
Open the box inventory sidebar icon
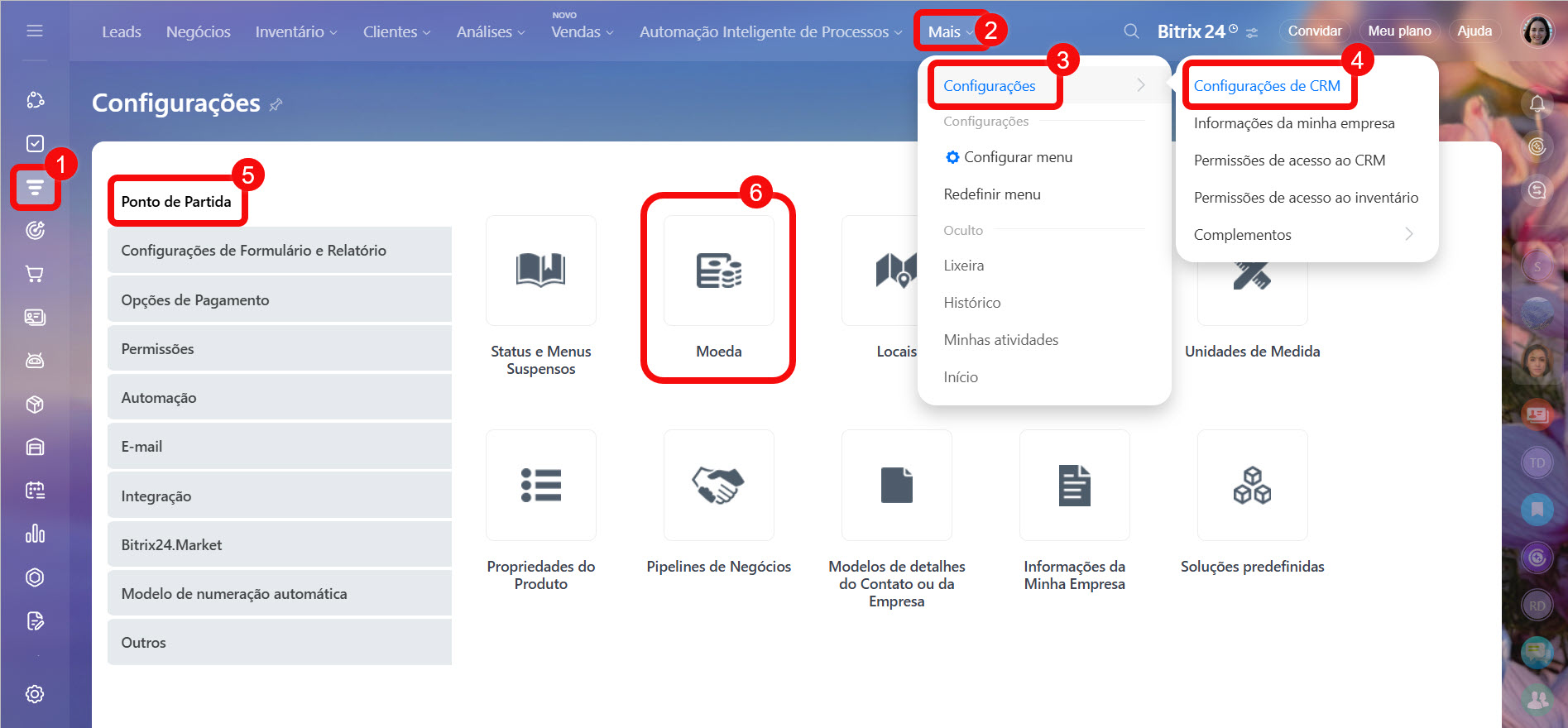(35, 405)
